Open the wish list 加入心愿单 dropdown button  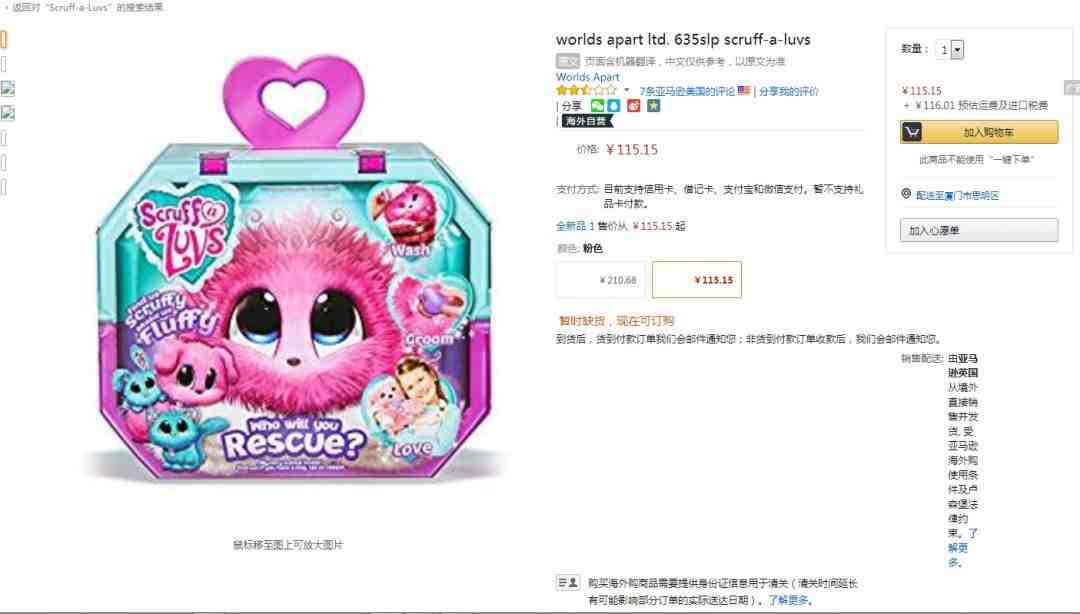[979, 230]
